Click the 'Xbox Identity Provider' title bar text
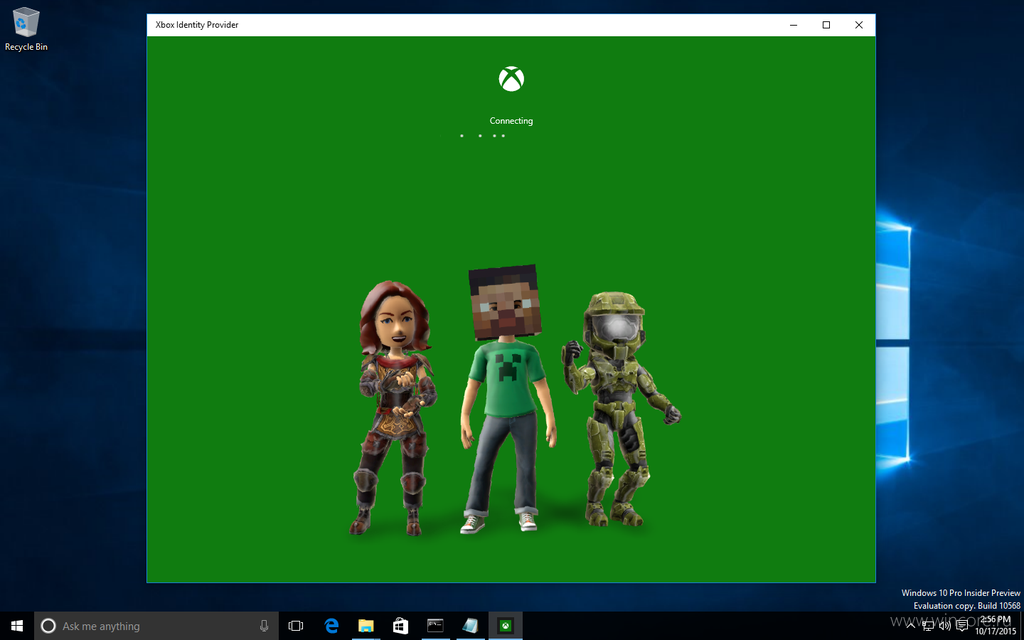The height and width of the screenshot is (640, 1024). [197, 25]
